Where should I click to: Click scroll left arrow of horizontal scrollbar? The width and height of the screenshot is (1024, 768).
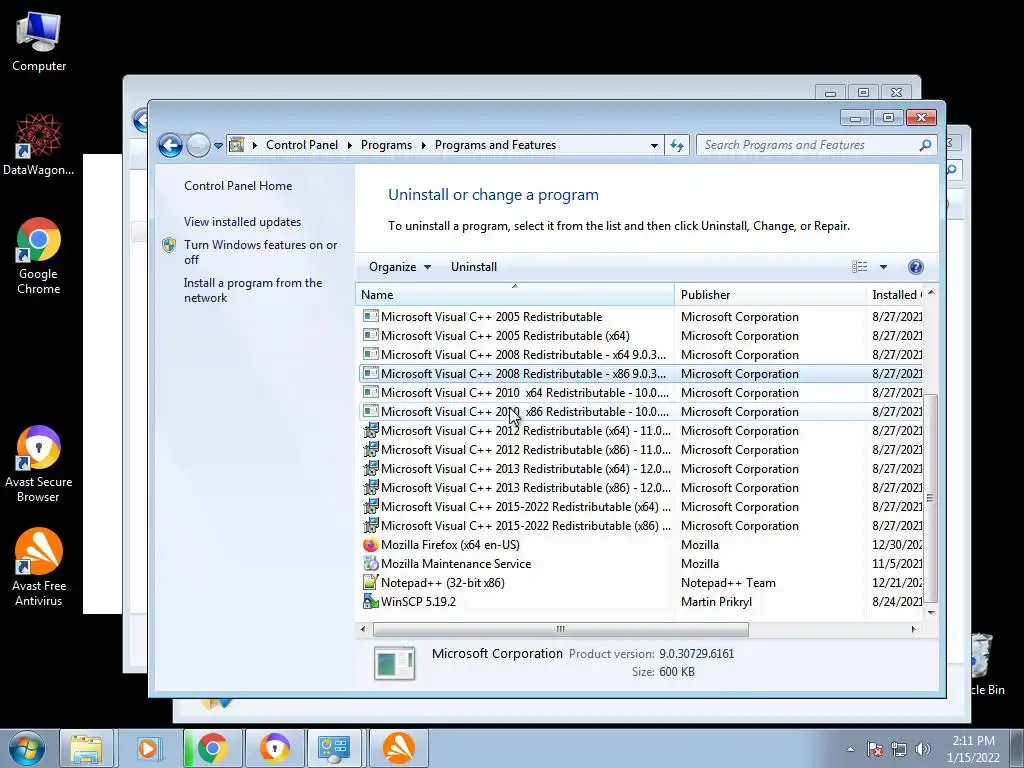pos(363,630)
